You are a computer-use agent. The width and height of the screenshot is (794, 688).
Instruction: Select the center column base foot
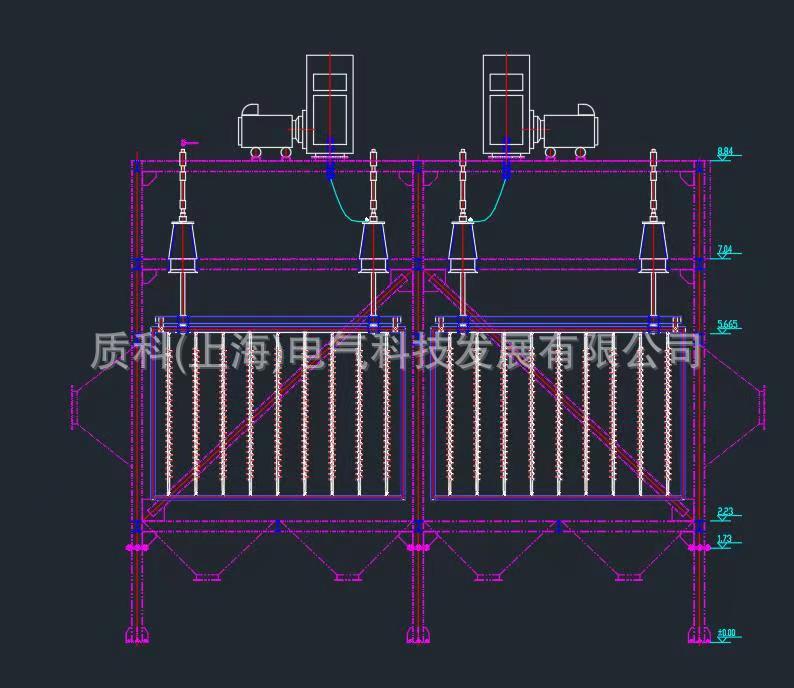(x=418, y=634)
